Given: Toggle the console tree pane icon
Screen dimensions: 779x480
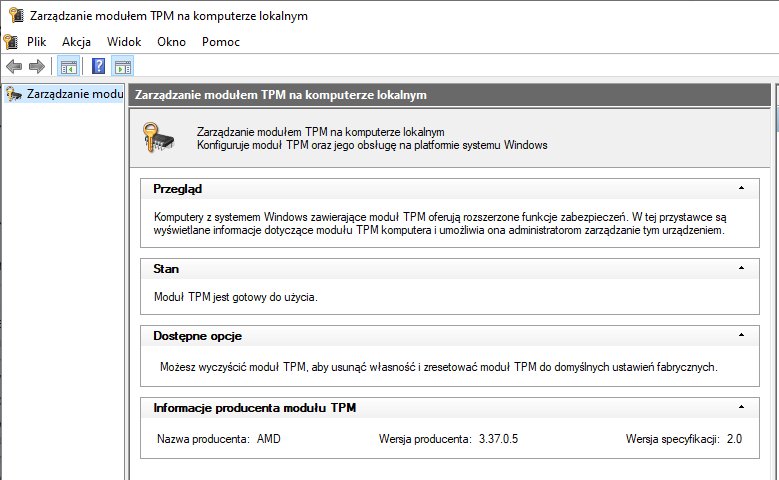Looking at the screenshot, I should click(69, 66).
